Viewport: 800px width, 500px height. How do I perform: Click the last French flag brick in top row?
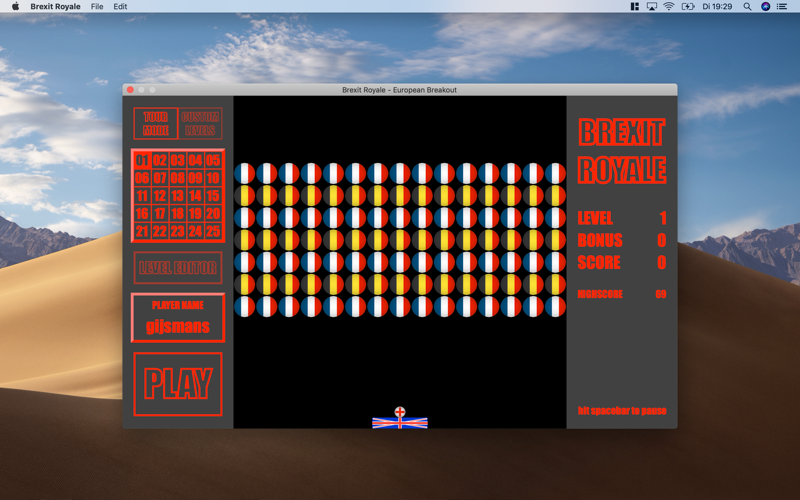click(555, 173)
